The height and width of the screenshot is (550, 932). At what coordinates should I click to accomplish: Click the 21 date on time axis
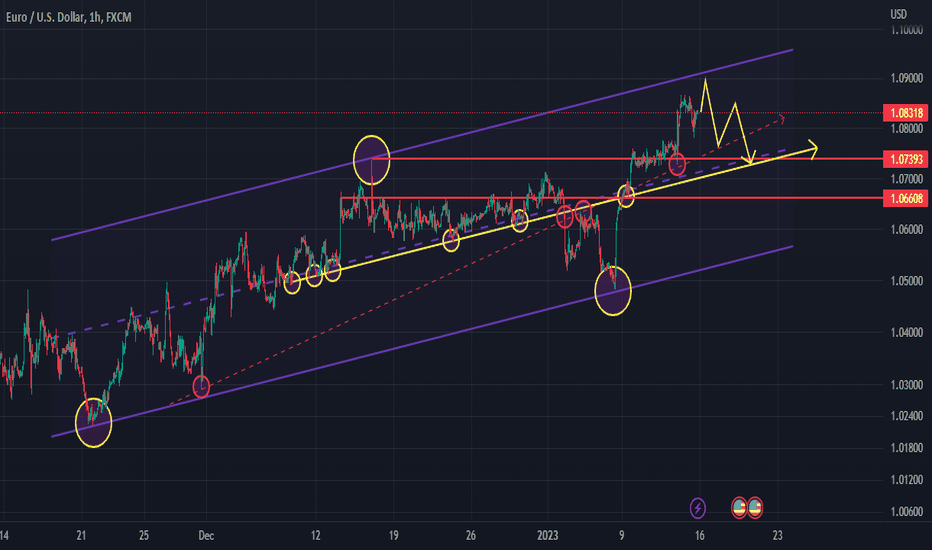pyautogui.click(x=81, y=536)
